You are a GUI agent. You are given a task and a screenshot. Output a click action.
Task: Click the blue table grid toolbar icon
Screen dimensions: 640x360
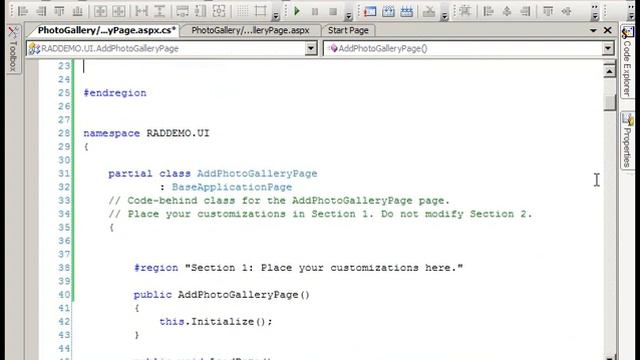click(407, 11)
